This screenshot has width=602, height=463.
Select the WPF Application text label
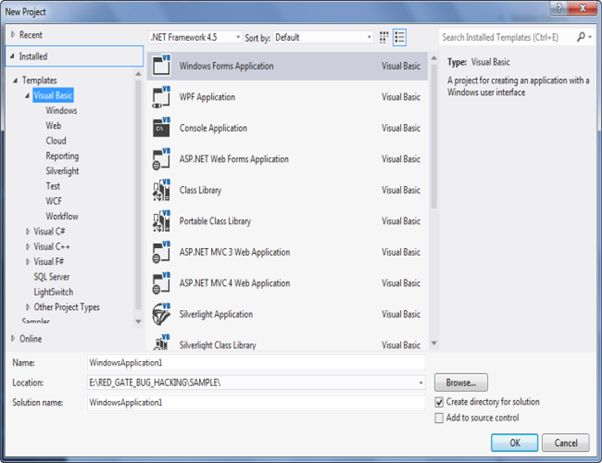[x=207, y=97]
